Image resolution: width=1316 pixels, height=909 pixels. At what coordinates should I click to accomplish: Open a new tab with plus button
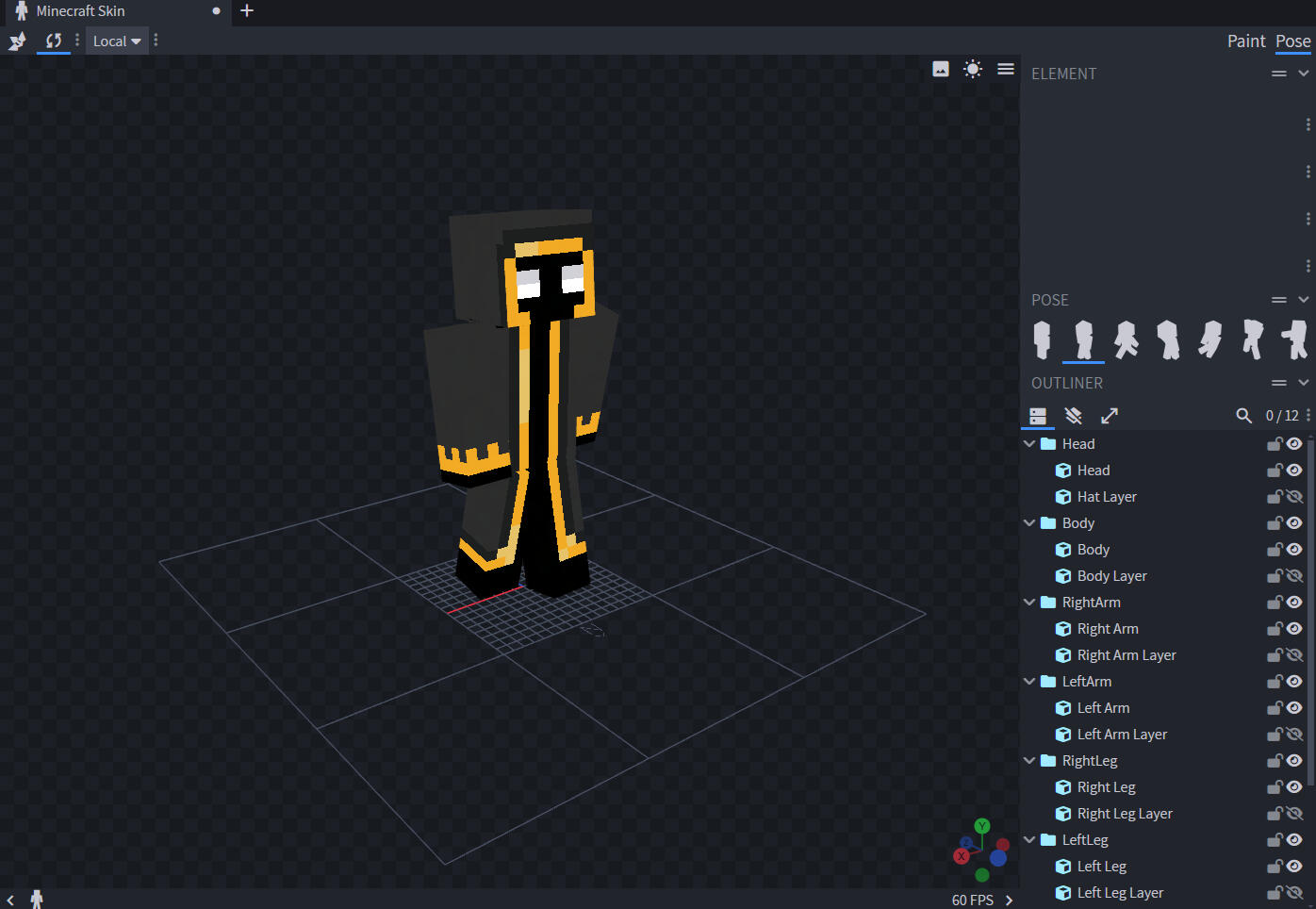[x=247, y=11]
